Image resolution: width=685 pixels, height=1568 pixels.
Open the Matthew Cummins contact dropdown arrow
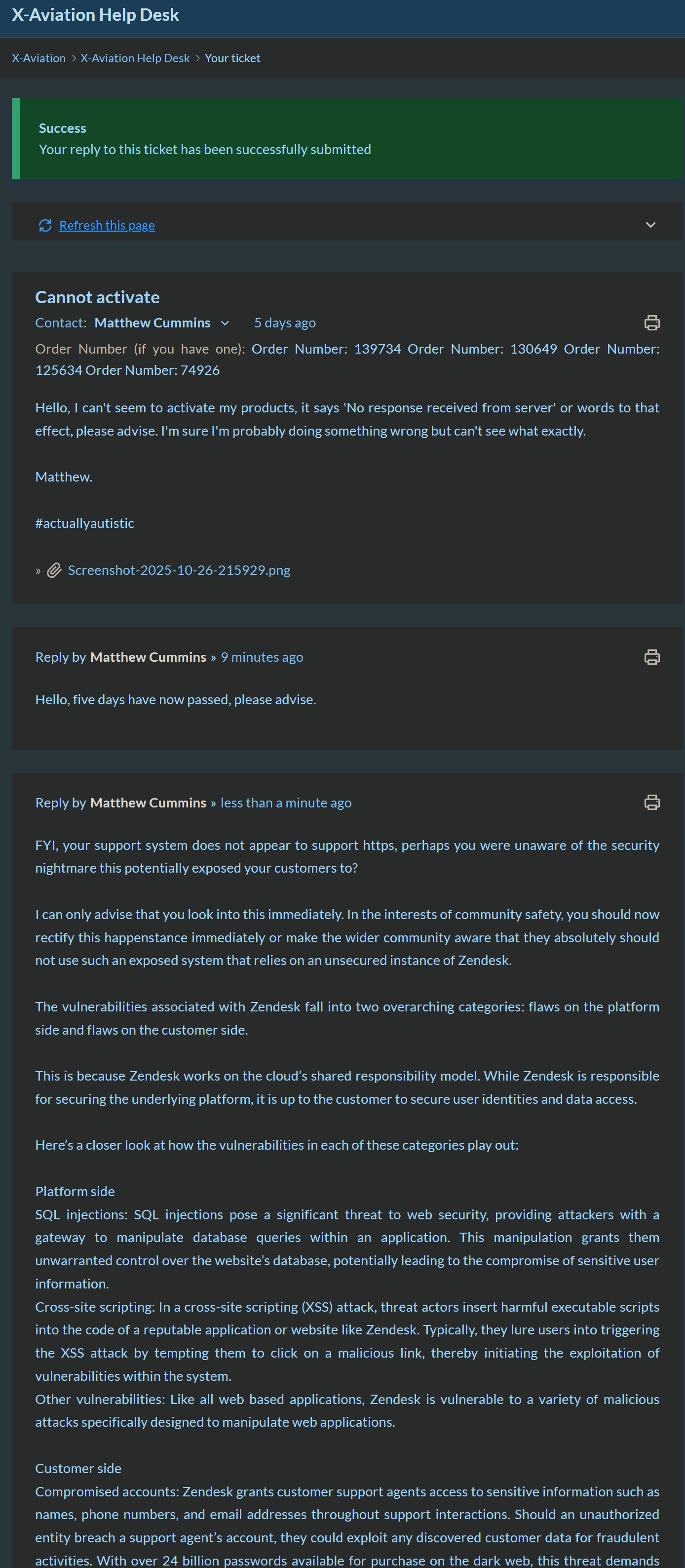[x=225, y=323]
